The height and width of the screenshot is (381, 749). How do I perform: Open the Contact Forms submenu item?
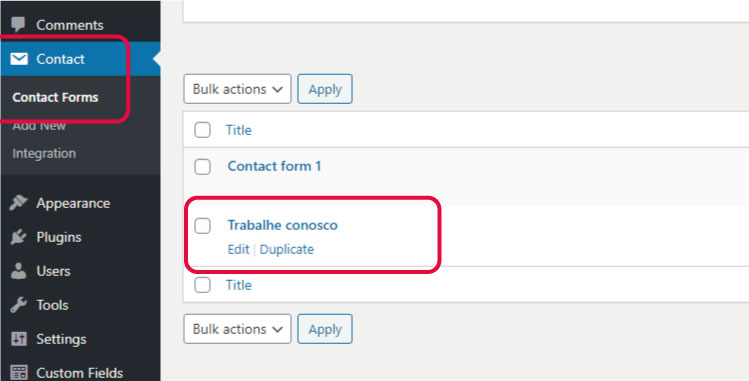point(55,97)
